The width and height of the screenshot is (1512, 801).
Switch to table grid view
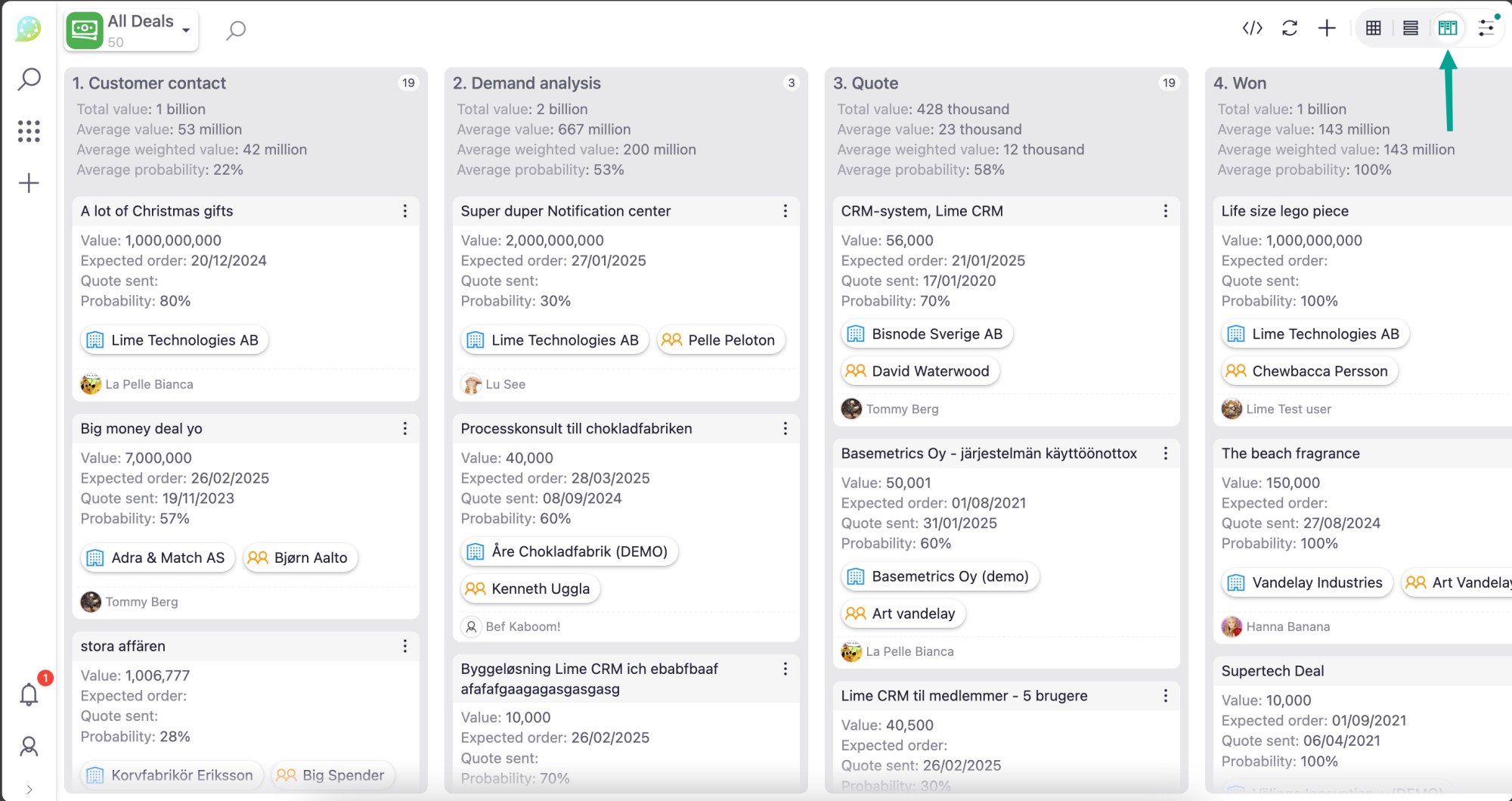point(1374,28)
